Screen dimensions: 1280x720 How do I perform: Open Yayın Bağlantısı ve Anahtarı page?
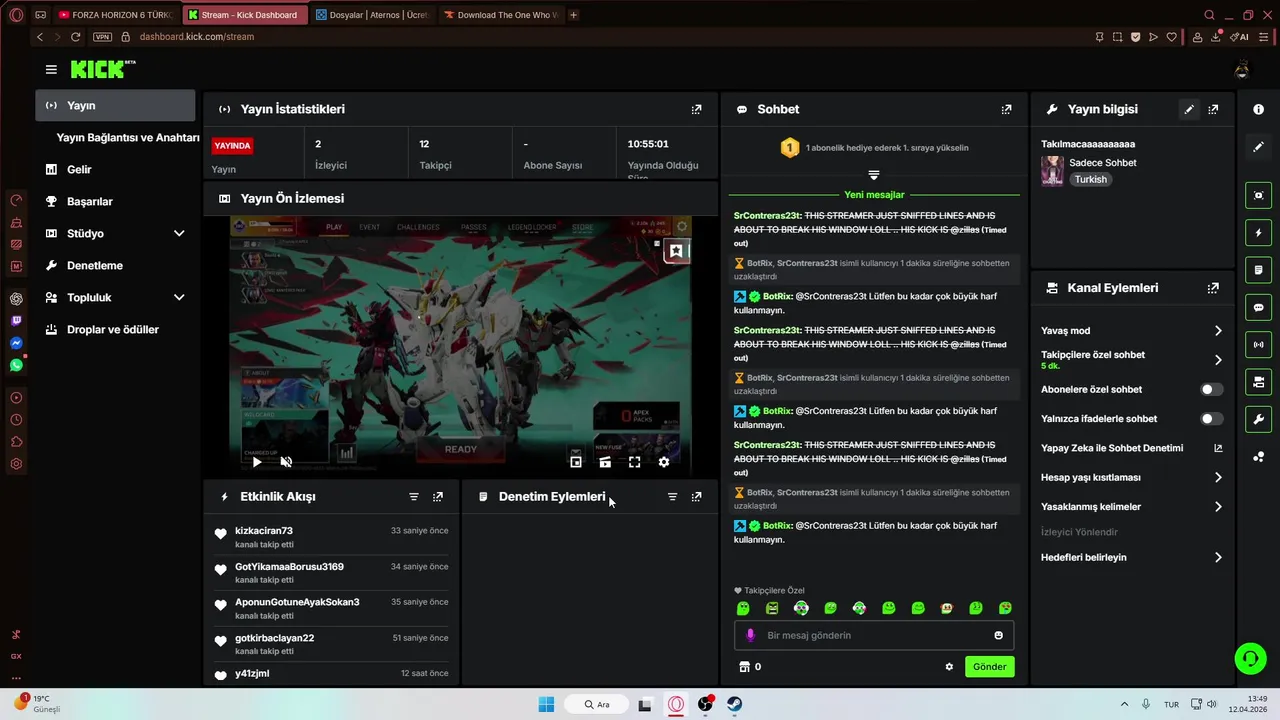click(128, 138)
